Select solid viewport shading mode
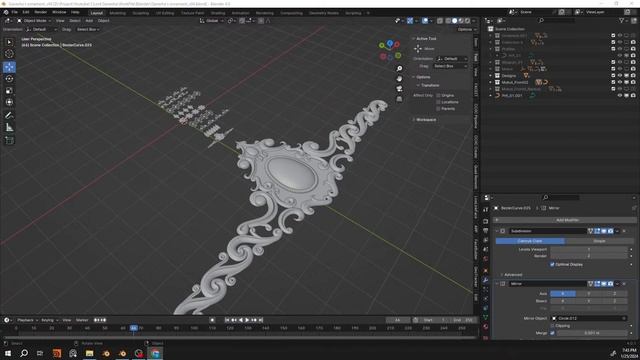Image resolution: width=640 pixels, height=360 pixels. (454, 20)
